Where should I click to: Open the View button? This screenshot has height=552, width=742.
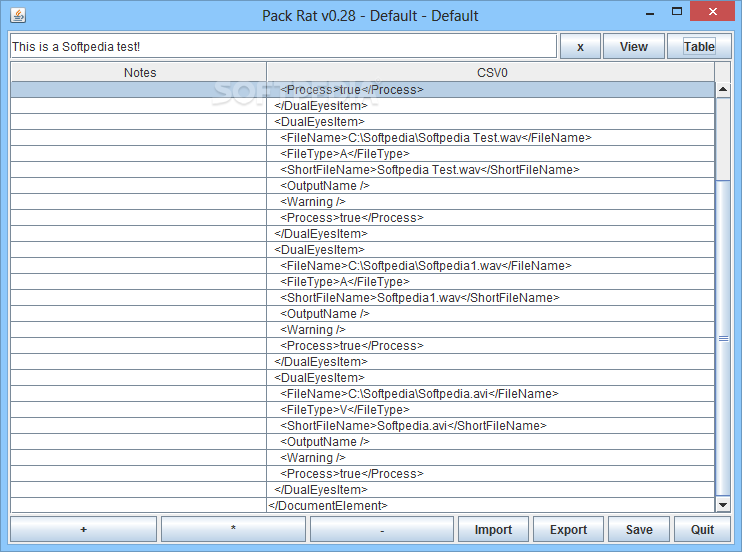coord(634,46)
